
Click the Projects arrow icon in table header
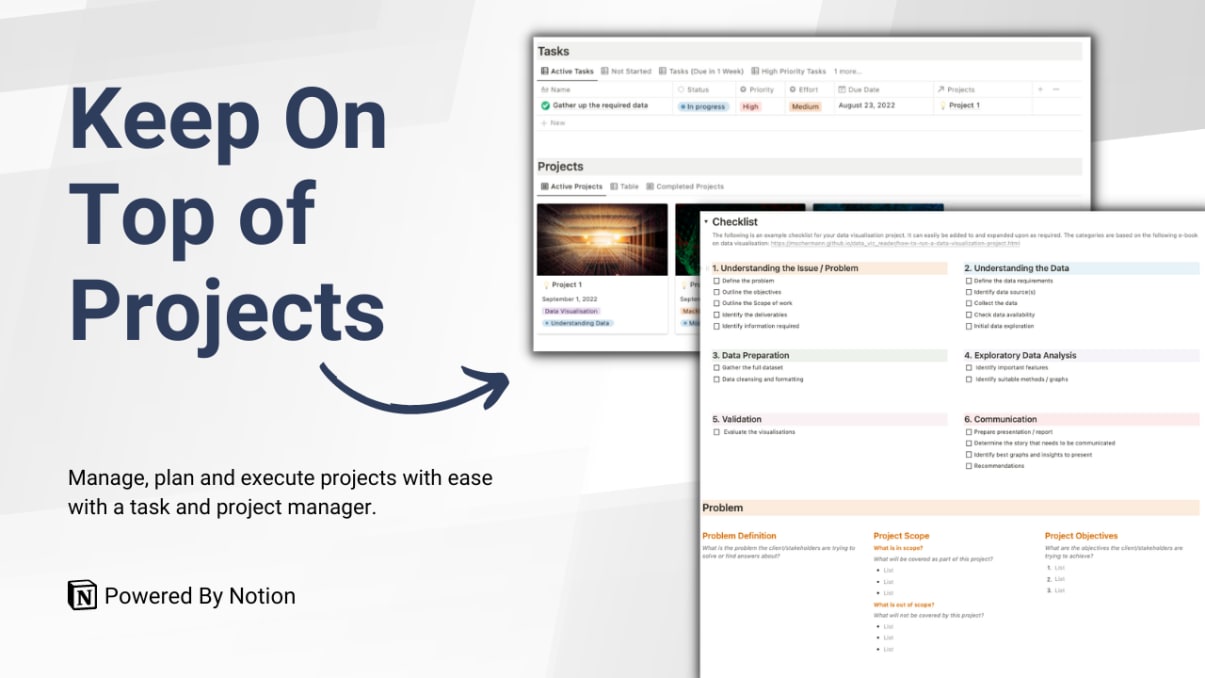(x=941, y=88)
